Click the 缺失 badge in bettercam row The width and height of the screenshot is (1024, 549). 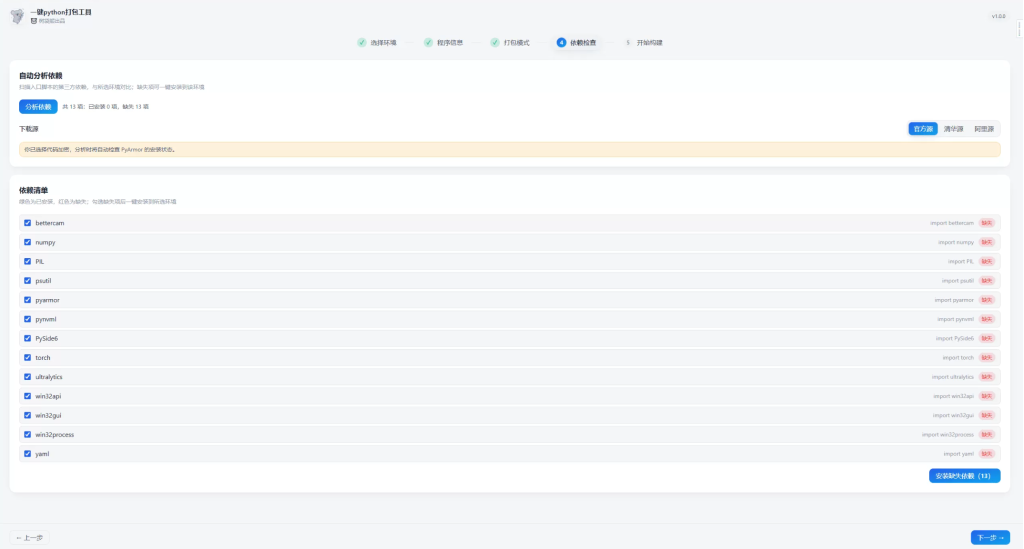[x=987, y=223]
